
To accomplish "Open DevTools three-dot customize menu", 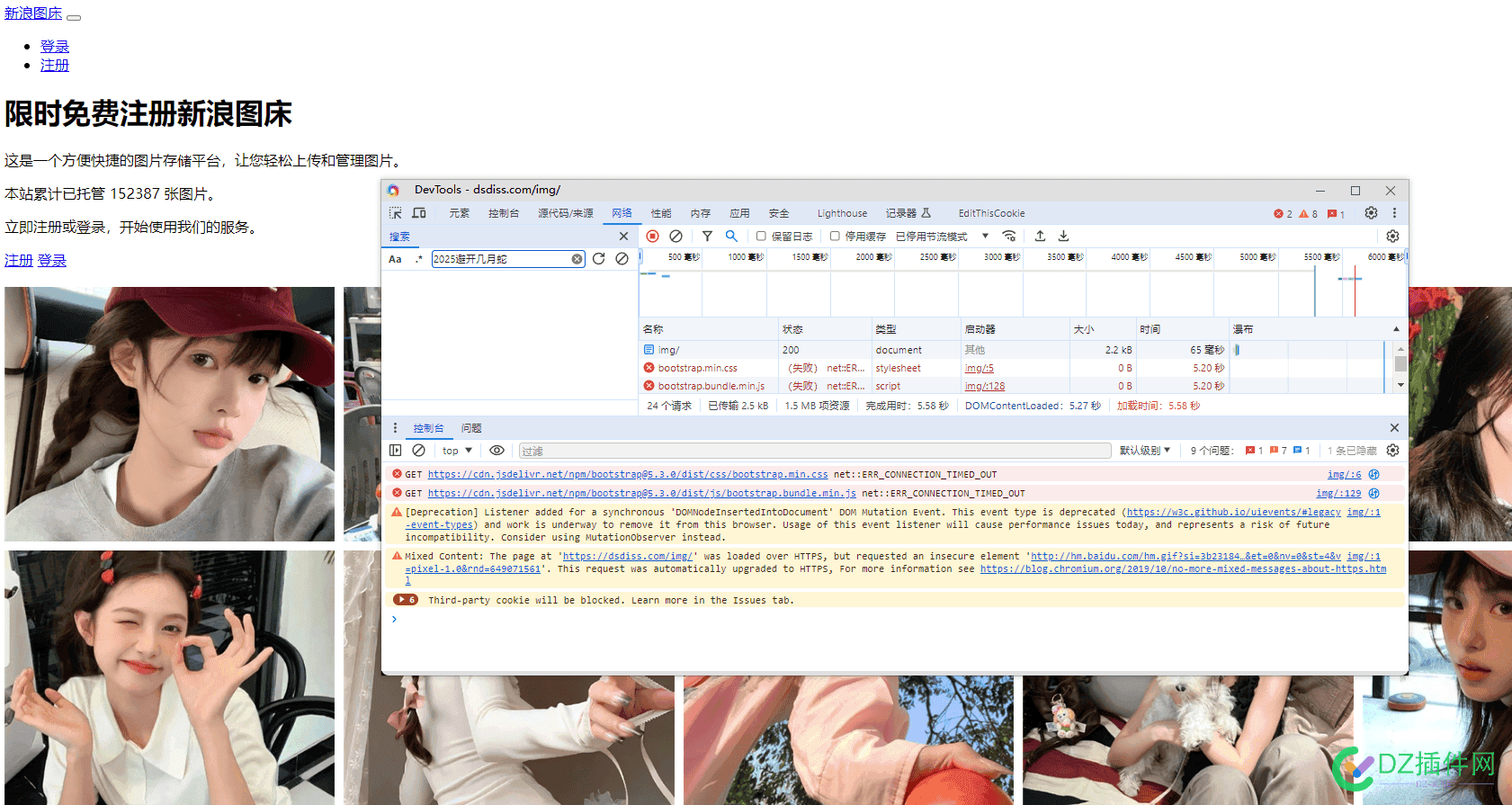I will 1394,213.
